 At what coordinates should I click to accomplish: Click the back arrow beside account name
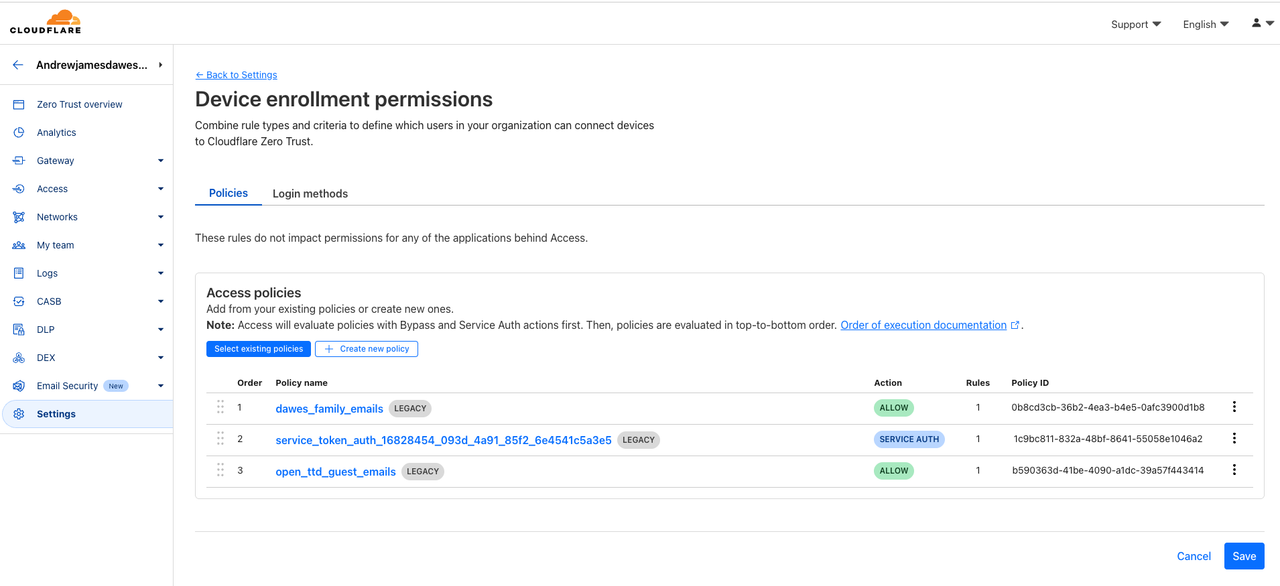tap(18, 65)
